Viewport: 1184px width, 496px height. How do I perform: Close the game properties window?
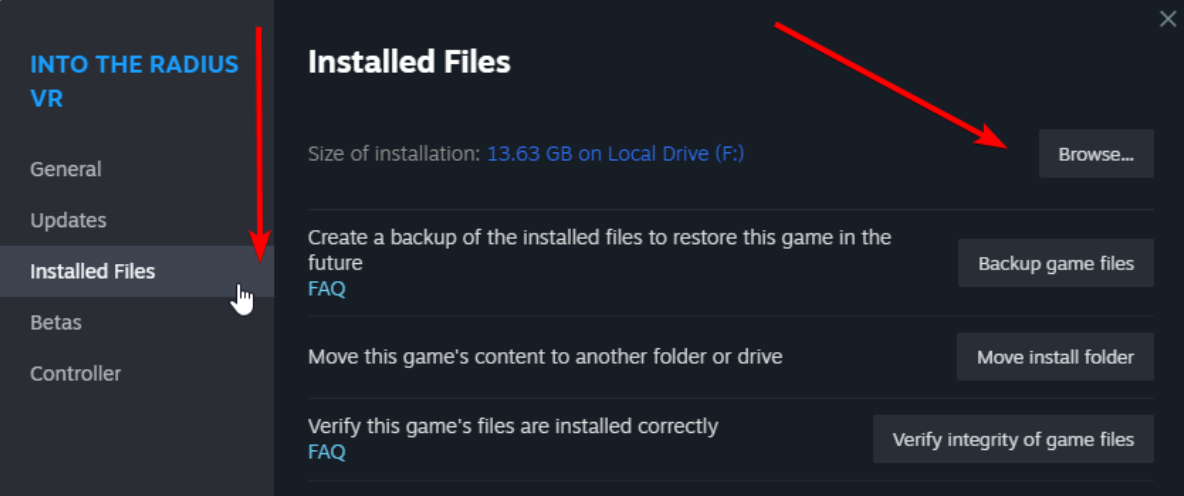coord(1167,19)
